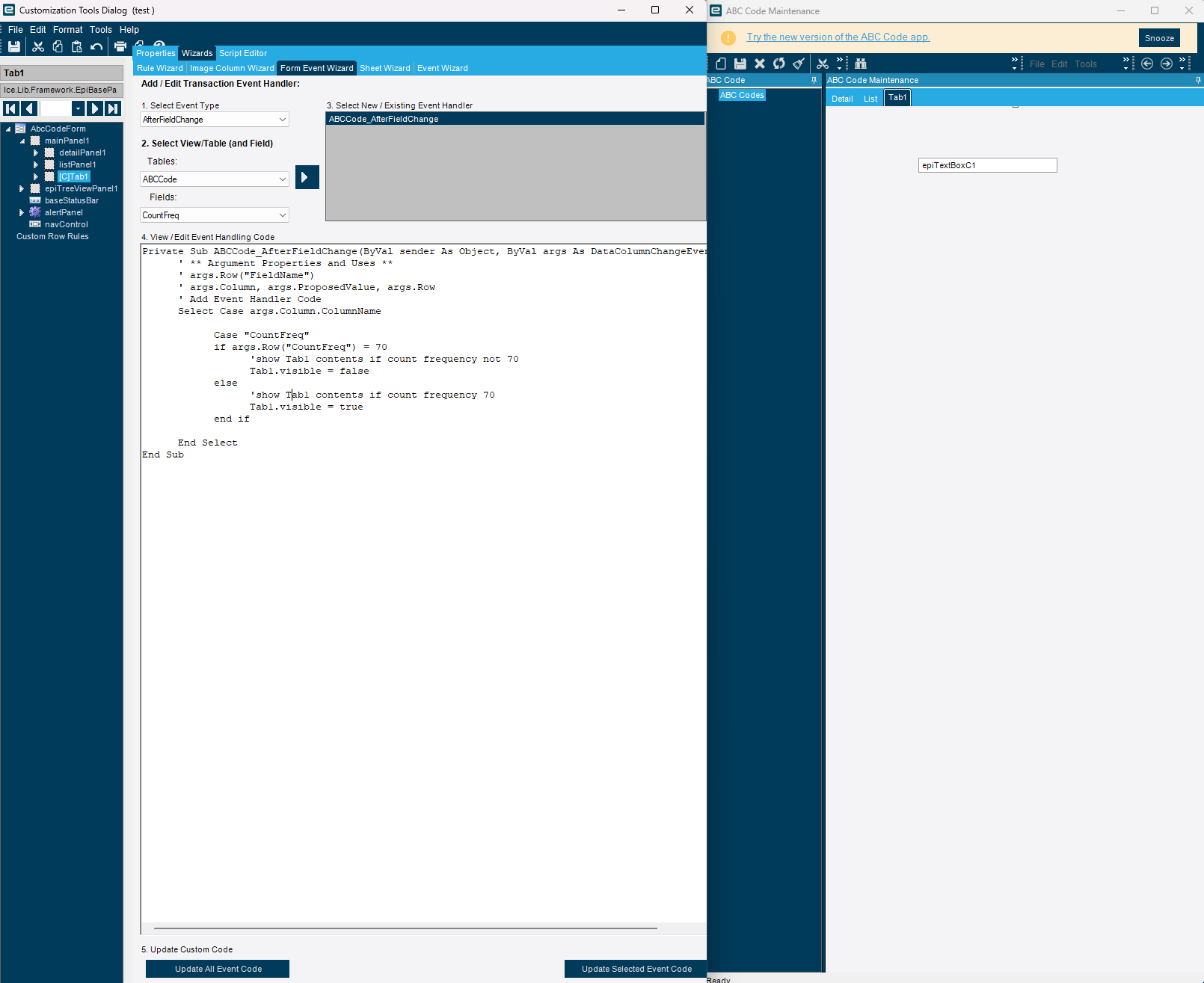
Task: Click Update Selected Event Code button
Action: [x=636, y=969]
